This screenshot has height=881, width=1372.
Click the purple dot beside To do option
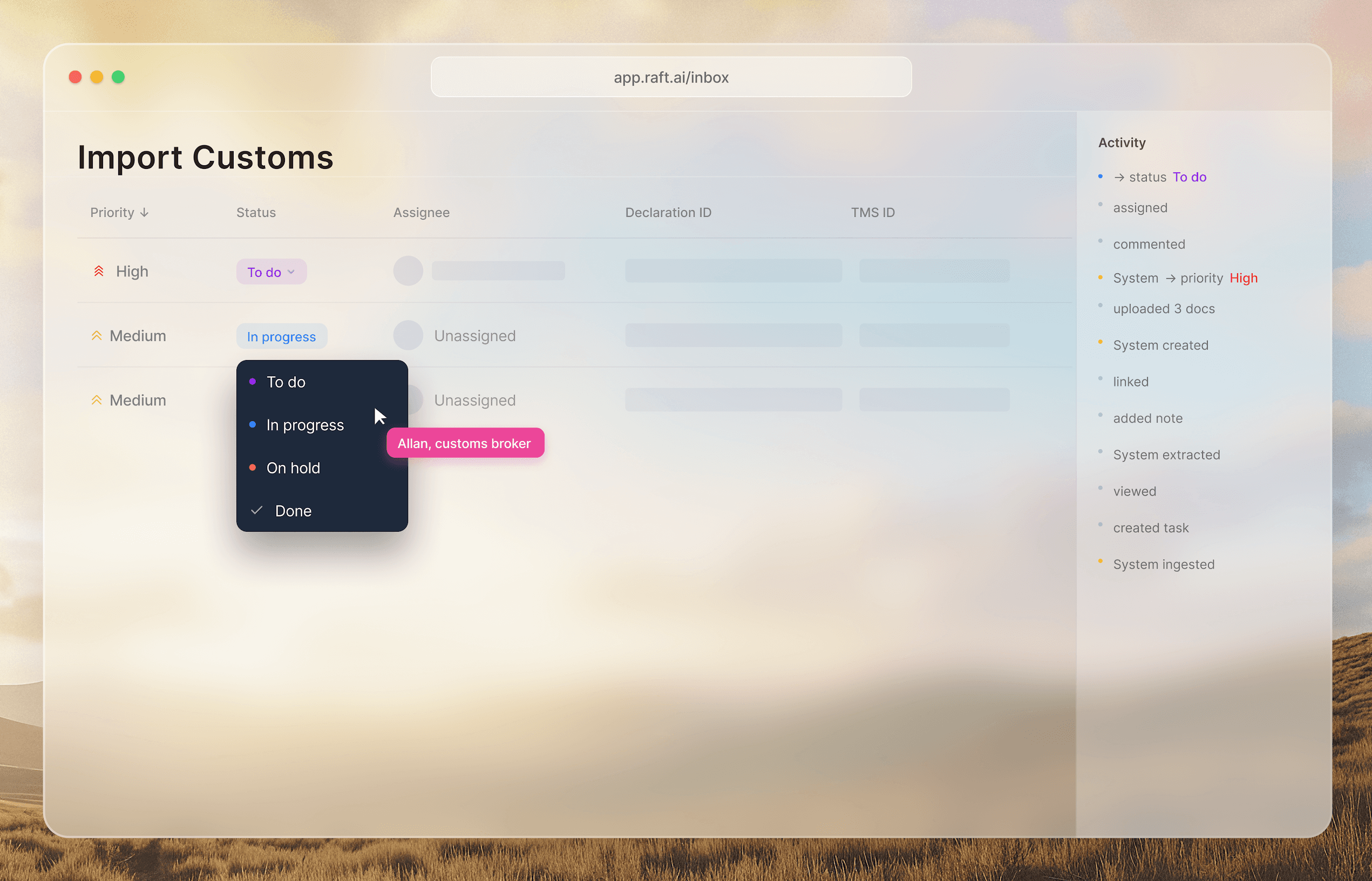pos(252,382)
